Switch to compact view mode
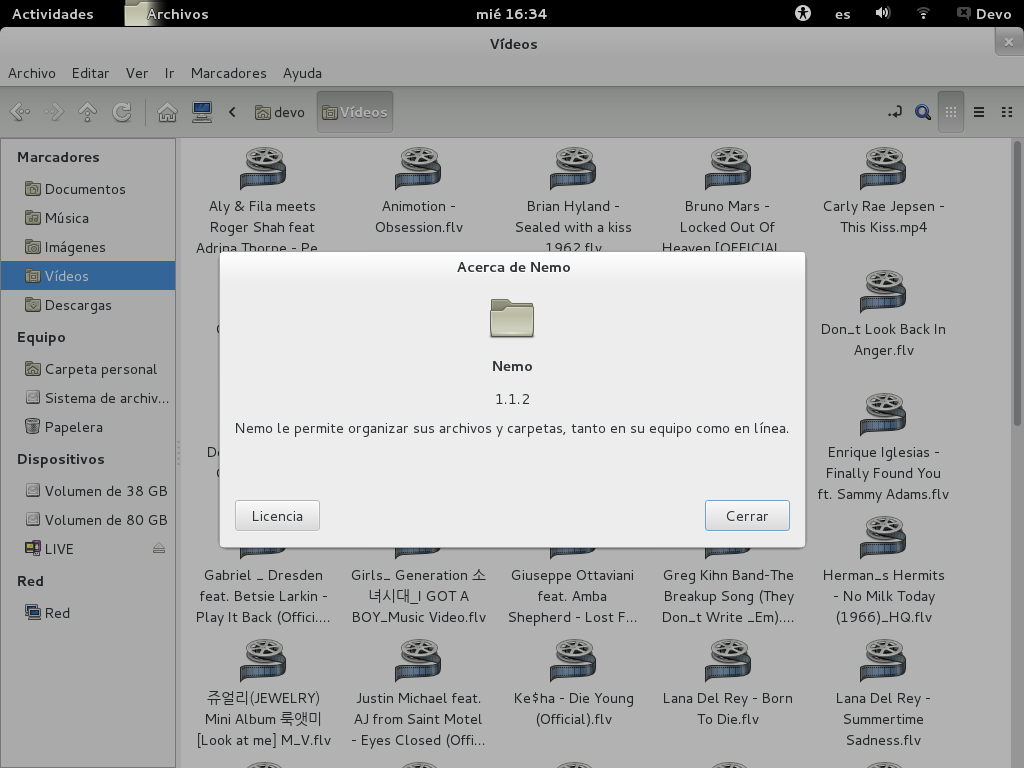 point(1007,112)
